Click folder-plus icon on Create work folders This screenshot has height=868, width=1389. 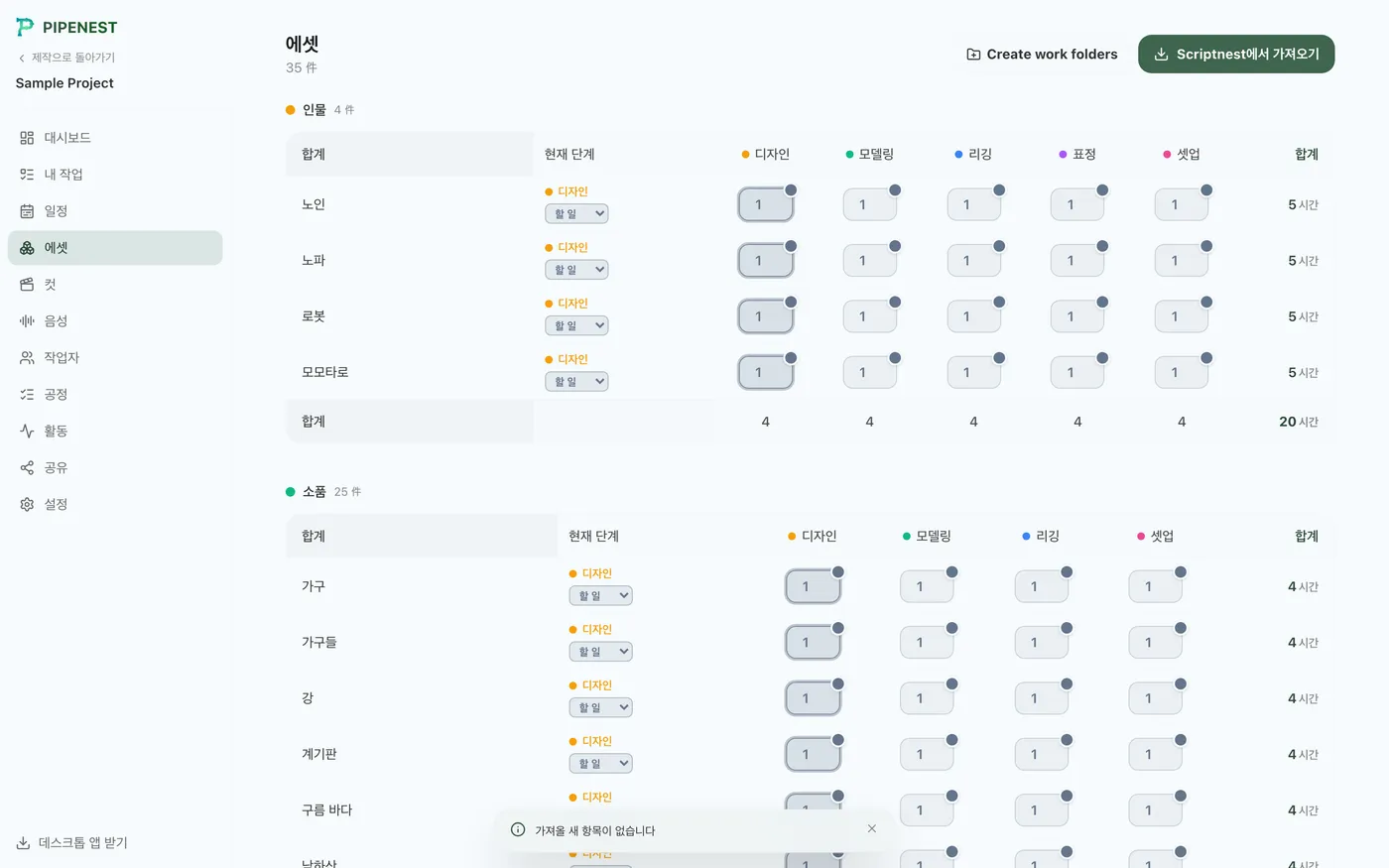click(x=973, y=55)
